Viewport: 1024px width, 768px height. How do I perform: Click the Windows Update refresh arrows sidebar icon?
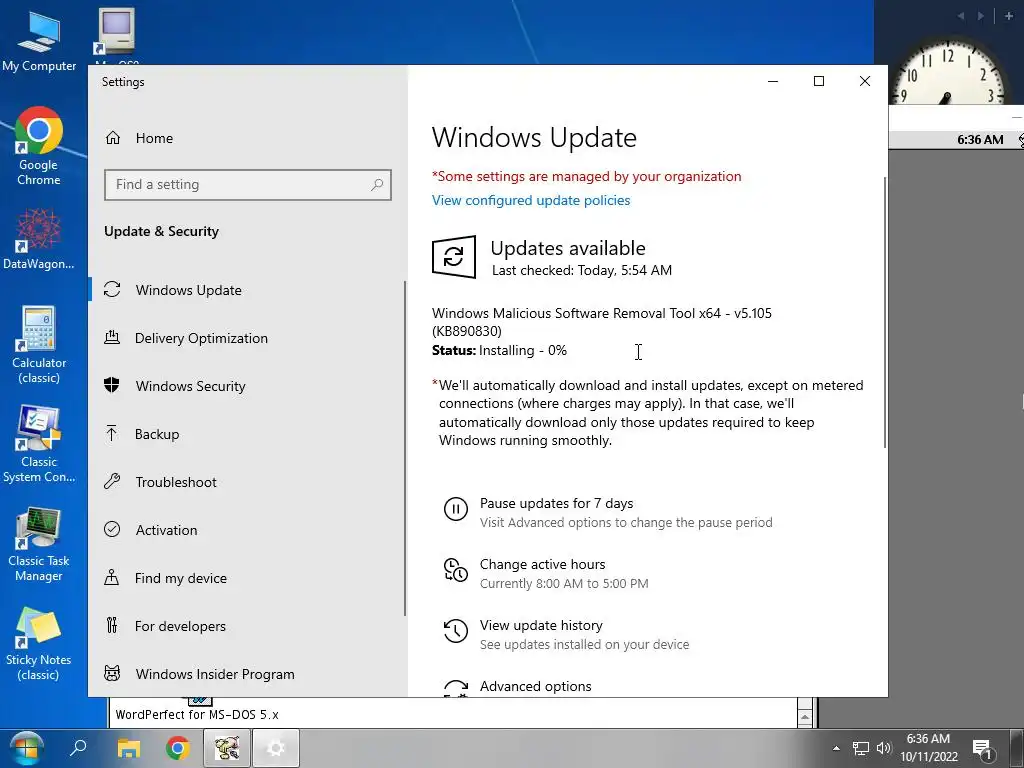point(112,289)
